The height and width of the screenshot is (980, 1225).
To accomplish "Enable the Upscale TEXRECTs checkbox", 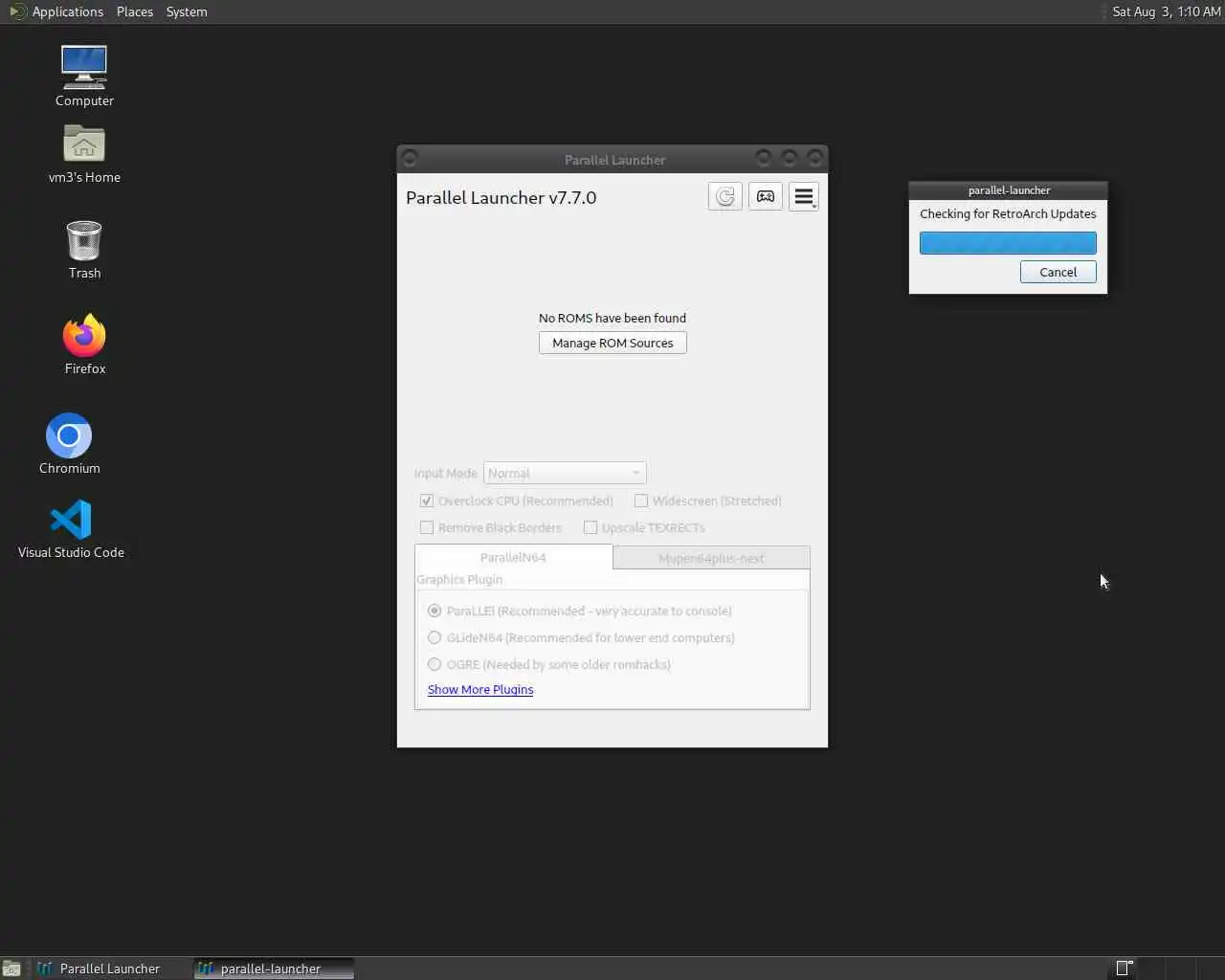I will (x=590, y=527).
